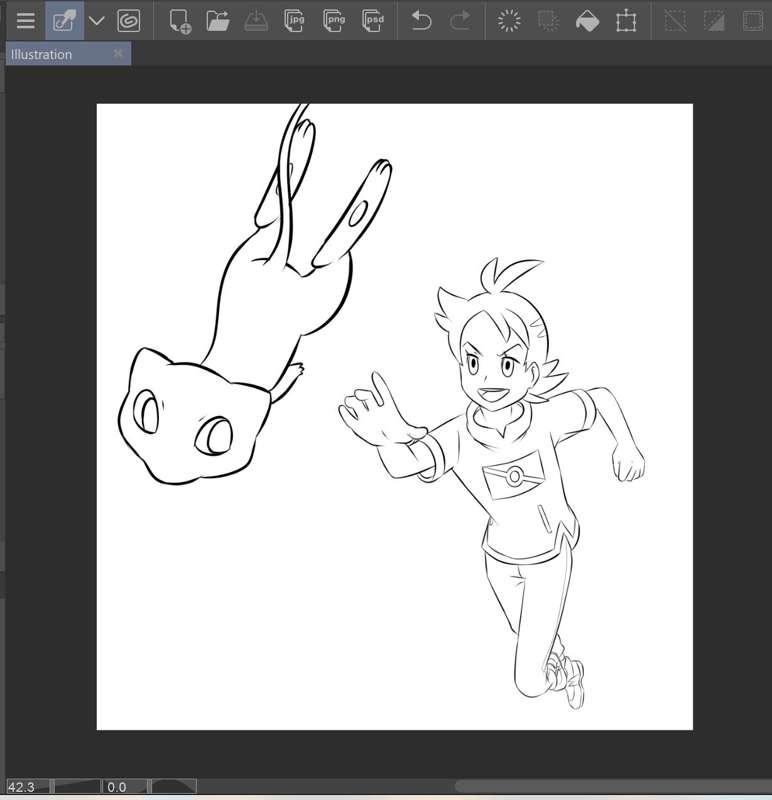This screenshot has width=772, height=800.
Task: Click the Open file folder icon
Action: click(218, 21)
